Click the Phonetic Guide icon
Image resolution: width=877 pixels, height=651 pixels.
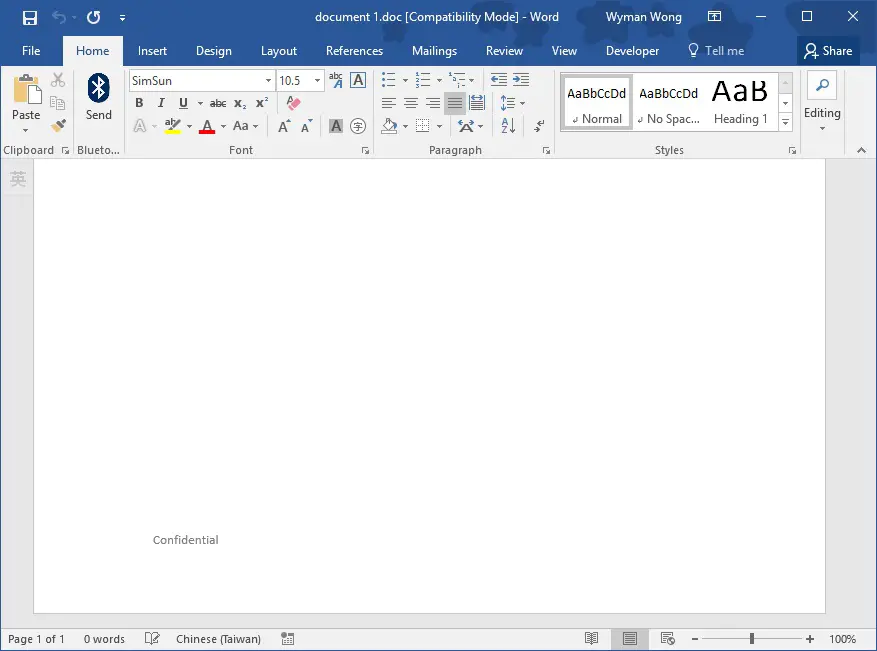point(336,80)
